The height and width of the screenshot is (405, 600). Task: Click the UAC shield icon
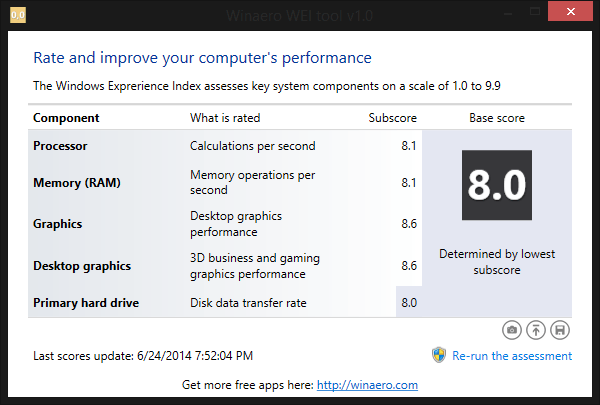click(438, 355)
